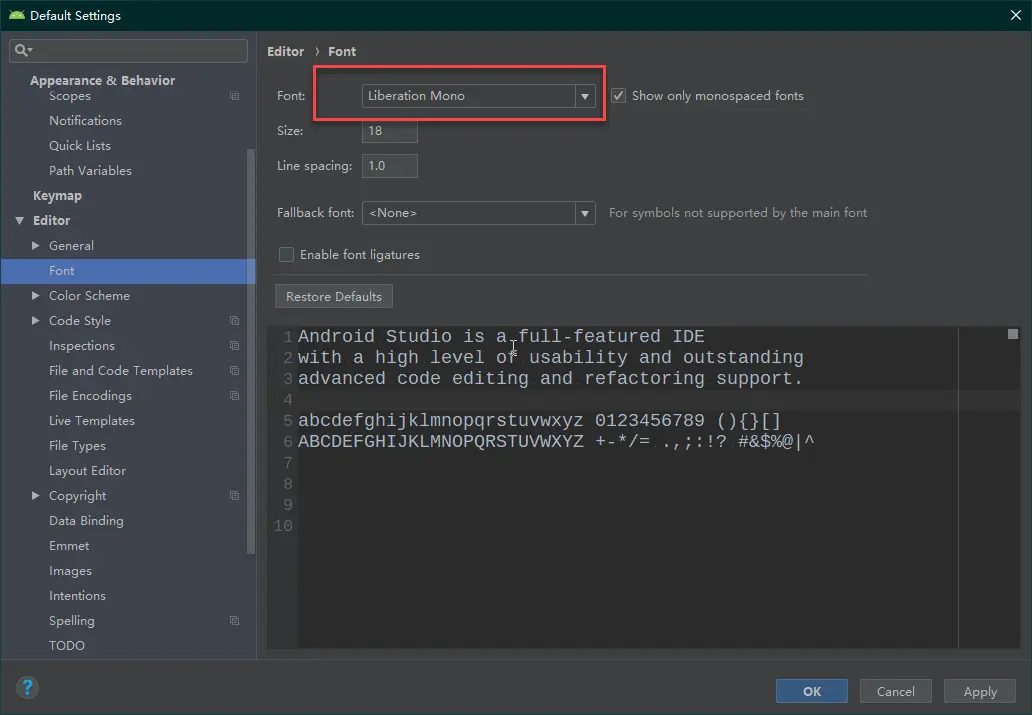Viewport: 1032px width, 715px height.
Task: Open the Quick Lists settings page
Action: coord(80,146)
